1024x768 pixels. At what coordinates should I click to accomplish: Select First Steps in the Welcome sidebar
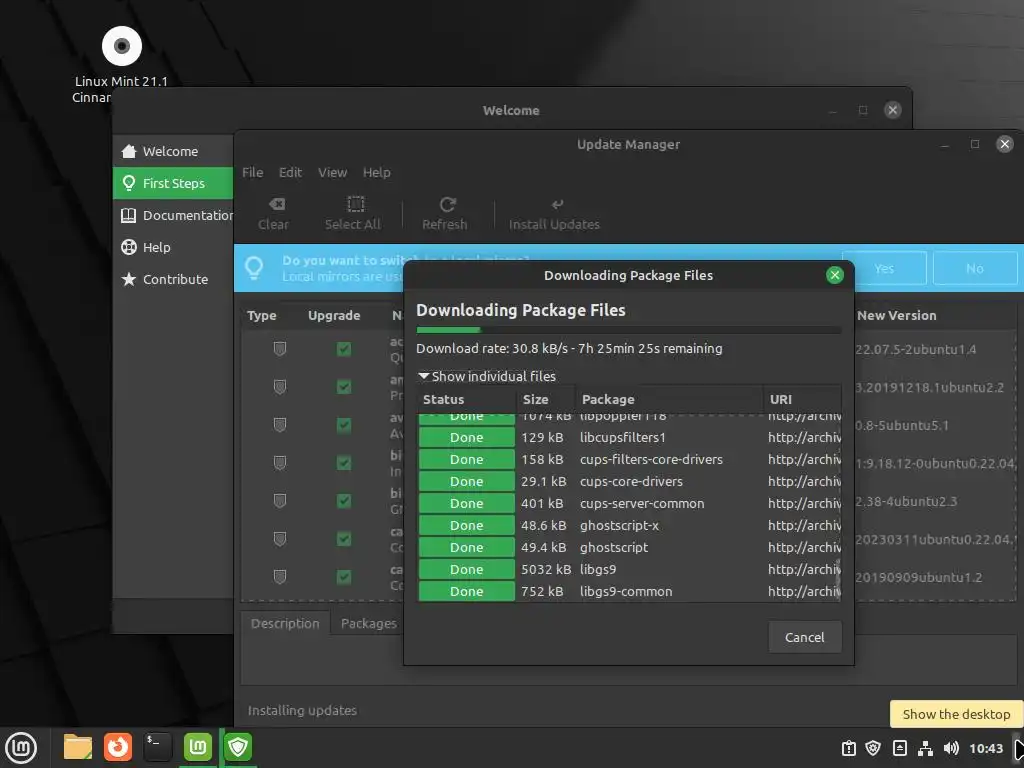coord(172,183)
